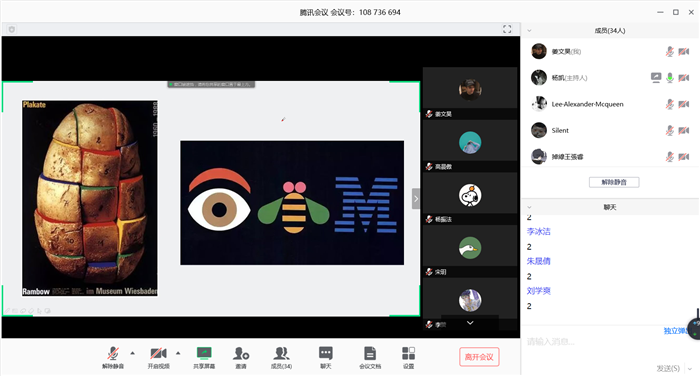Click chat sender name 刘学爽

coord(538,291)
